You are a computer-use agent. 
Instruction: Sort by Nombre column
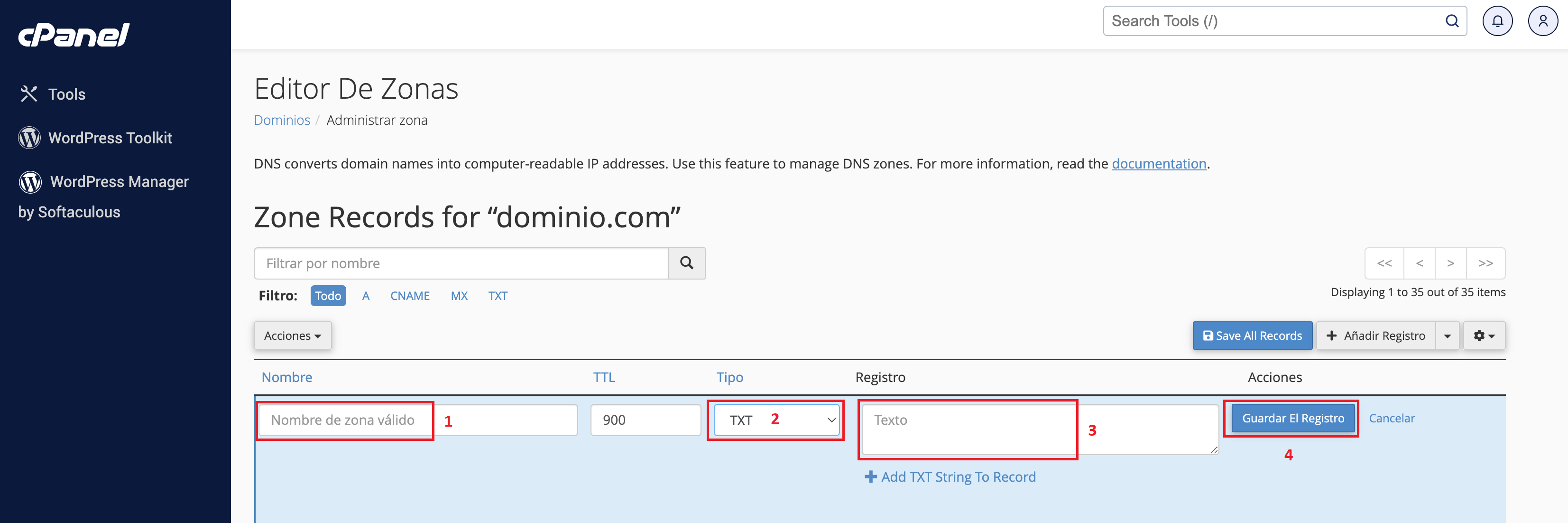point(286,377)
